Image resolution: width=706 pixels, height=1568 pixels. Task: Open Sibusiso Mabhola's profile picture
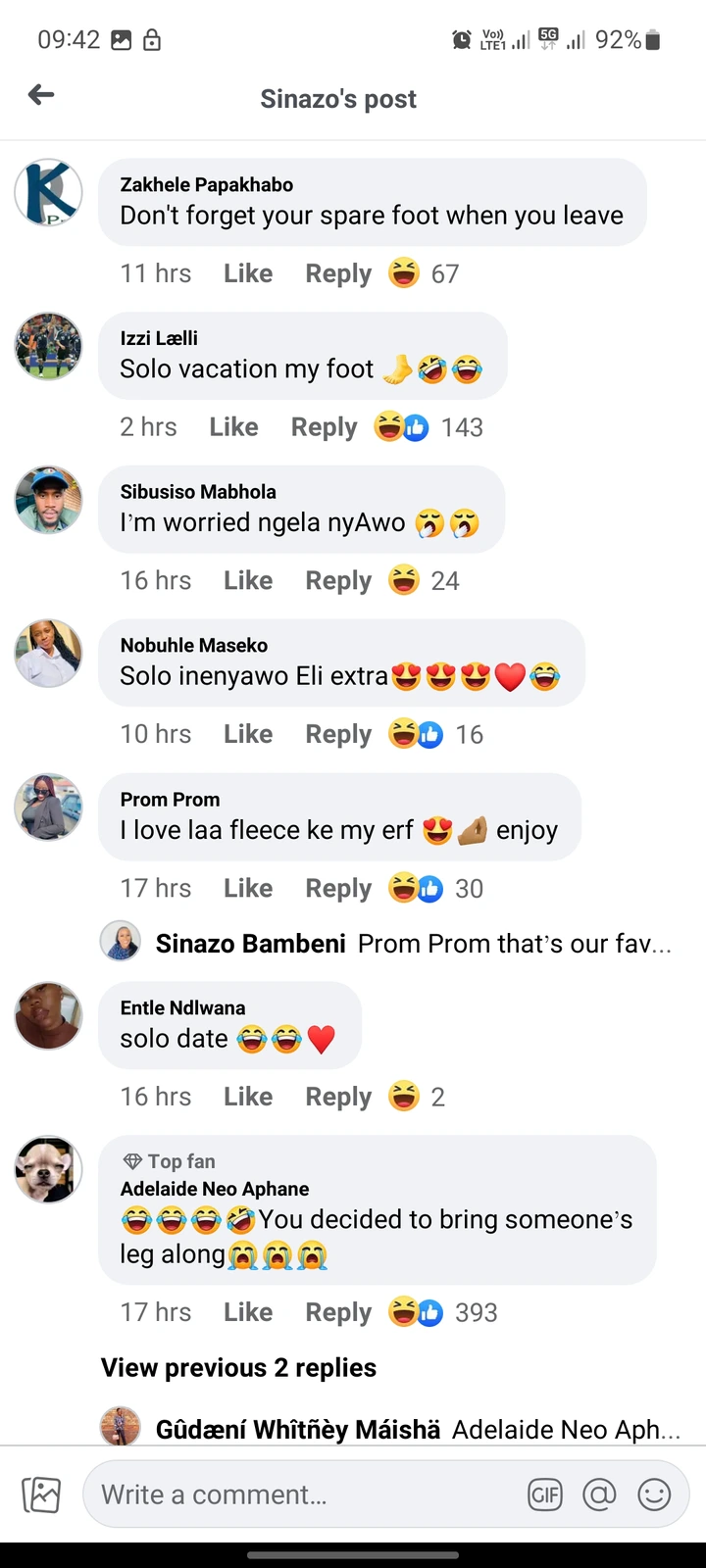pyautogui.click(x=48, y=500)
